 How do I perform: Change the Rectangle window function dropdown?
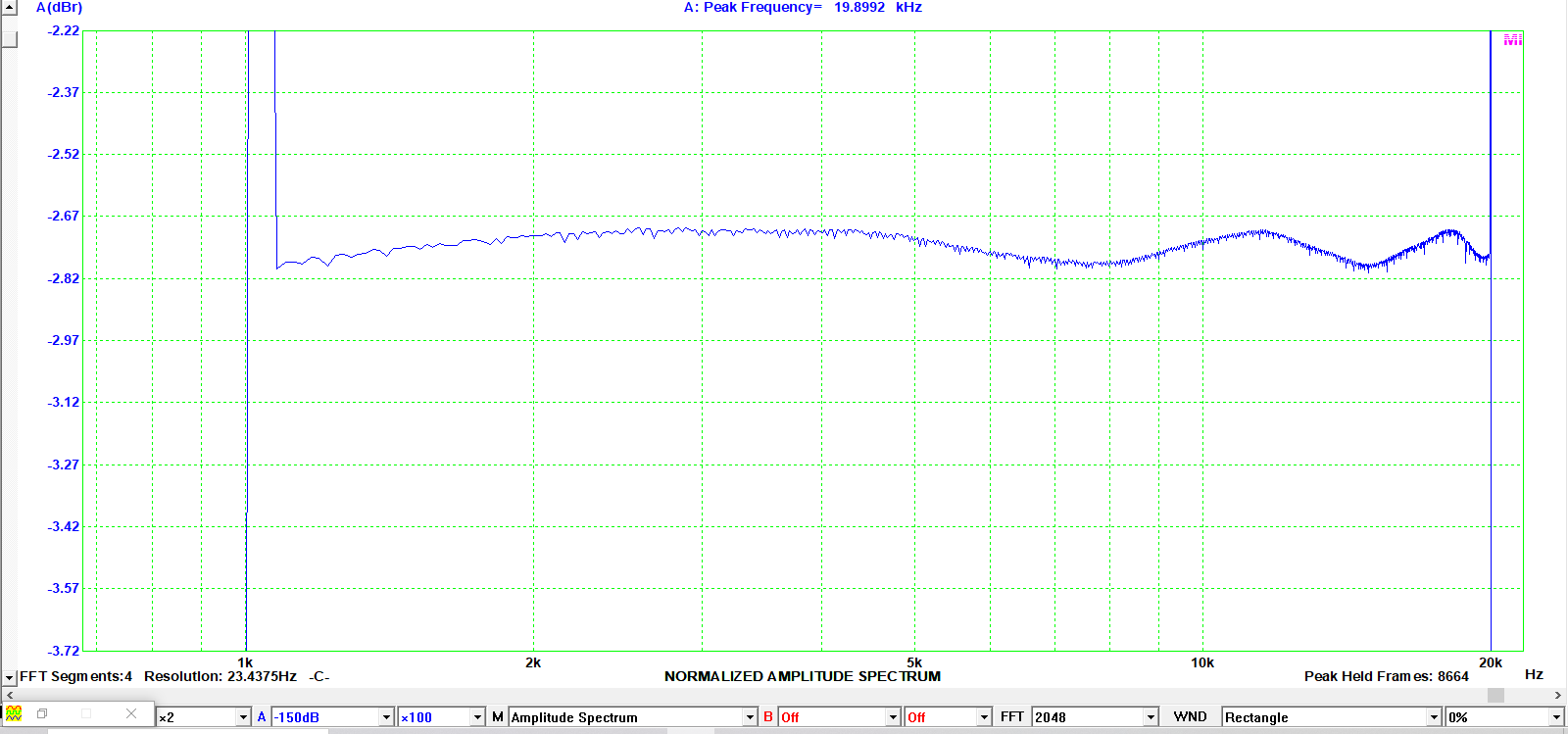pyautogui.click(x=1434, y=717)
